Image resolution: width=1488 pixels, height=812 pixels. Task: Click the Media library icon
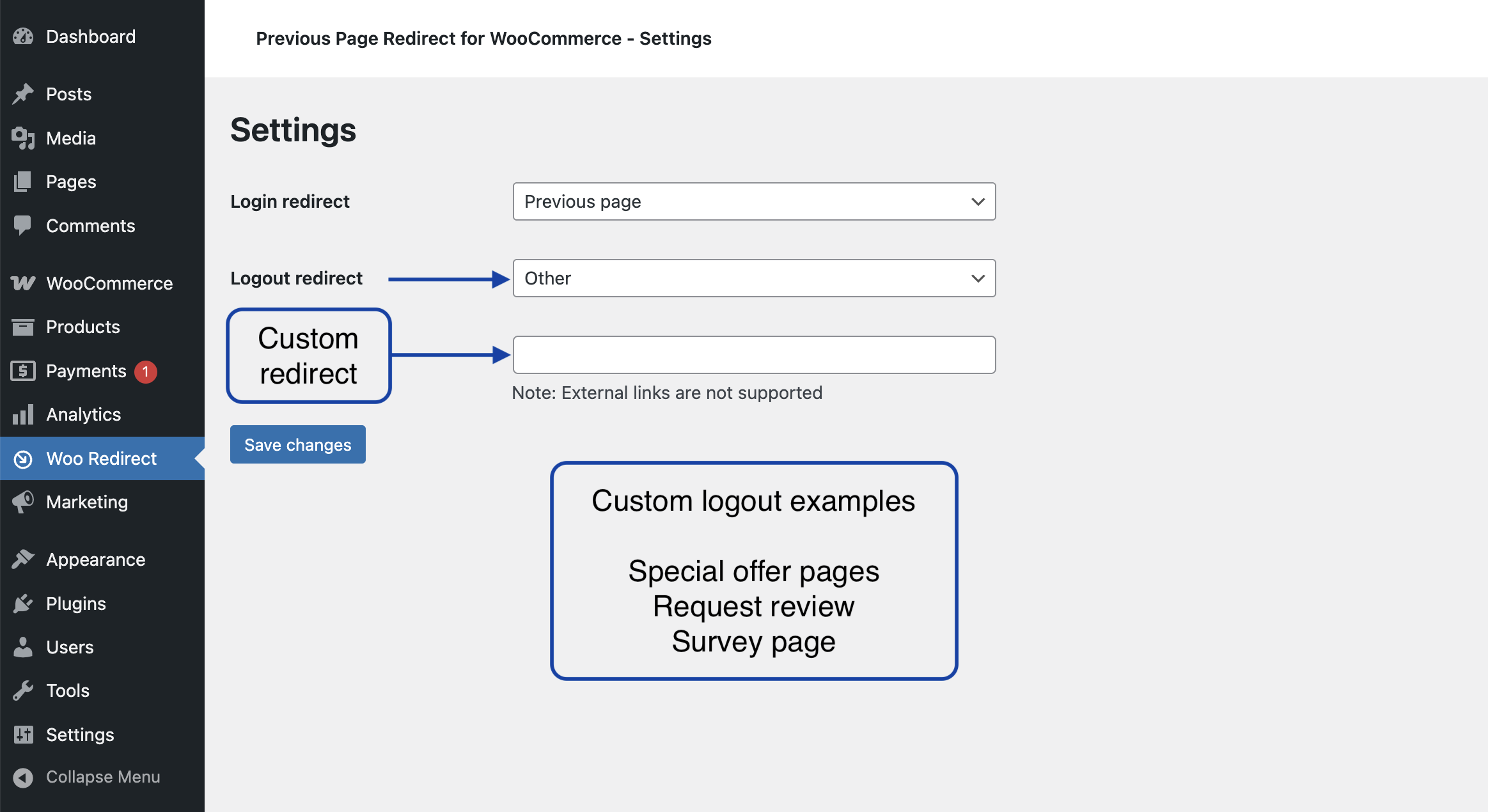pyautogui.click(x=23, y=138)
